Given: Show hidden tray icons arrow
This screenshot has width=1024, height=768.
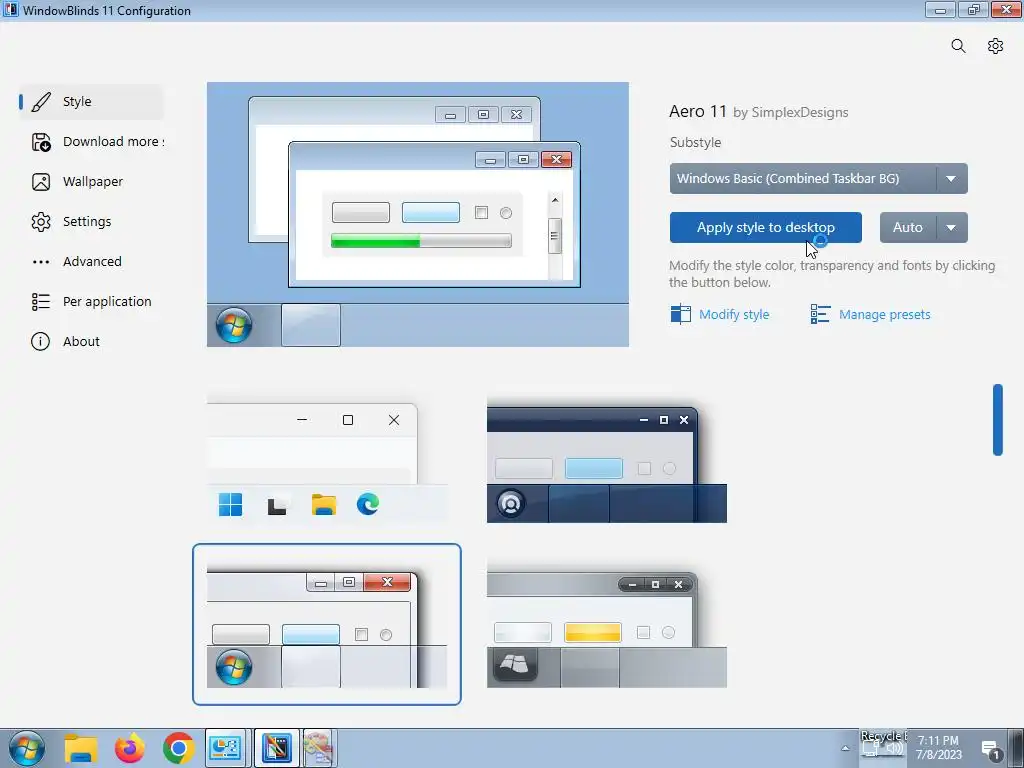Looking at the screenshot, I should 845,748.
